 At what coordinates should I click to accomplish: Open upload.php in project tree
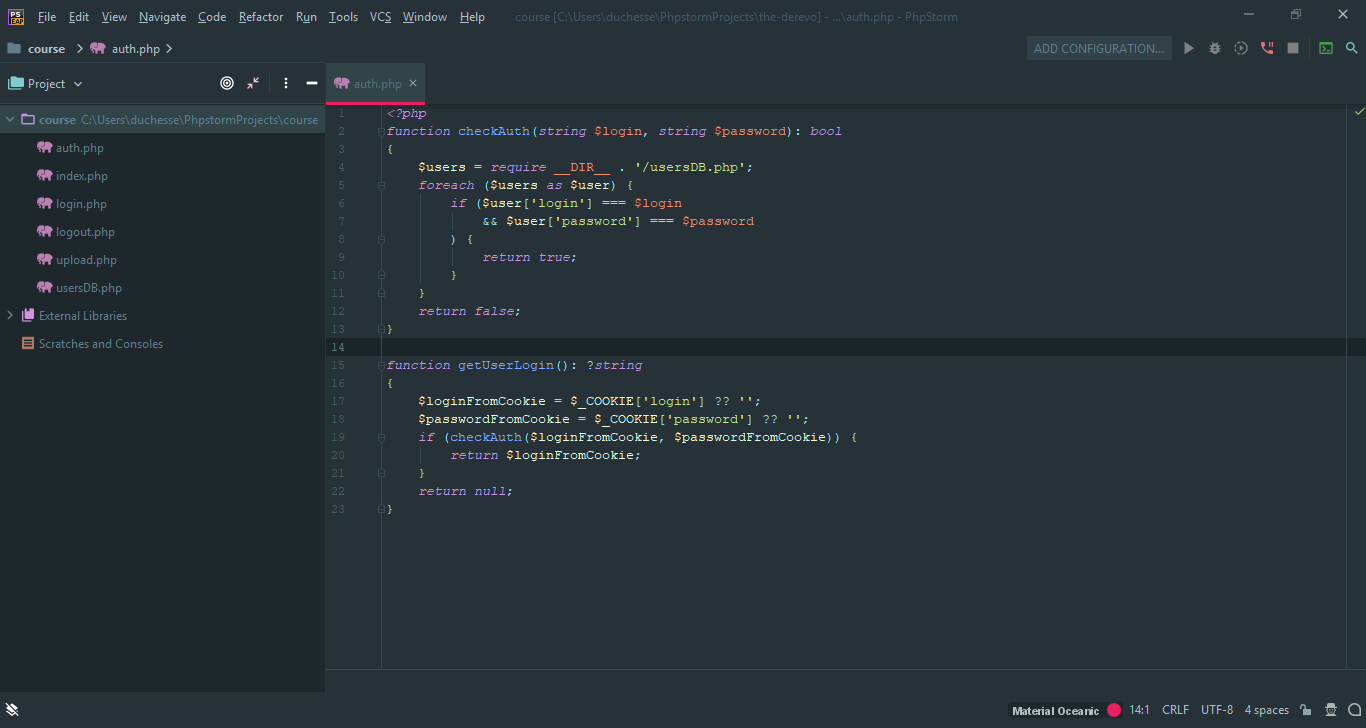click(86, 259)
